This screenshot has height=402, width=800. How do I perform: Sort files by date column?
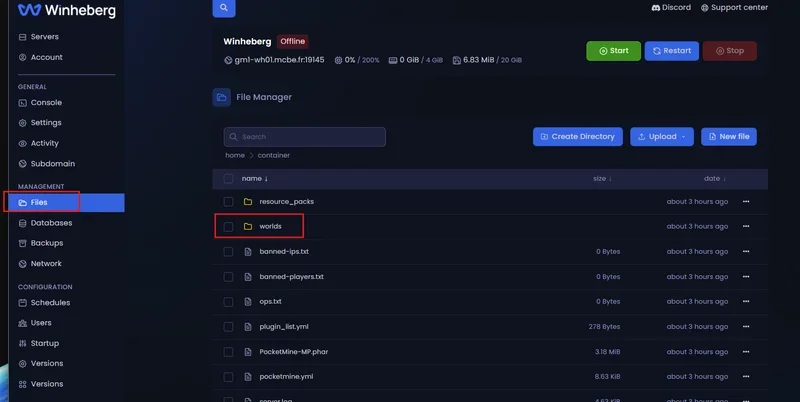pos(714,179)
